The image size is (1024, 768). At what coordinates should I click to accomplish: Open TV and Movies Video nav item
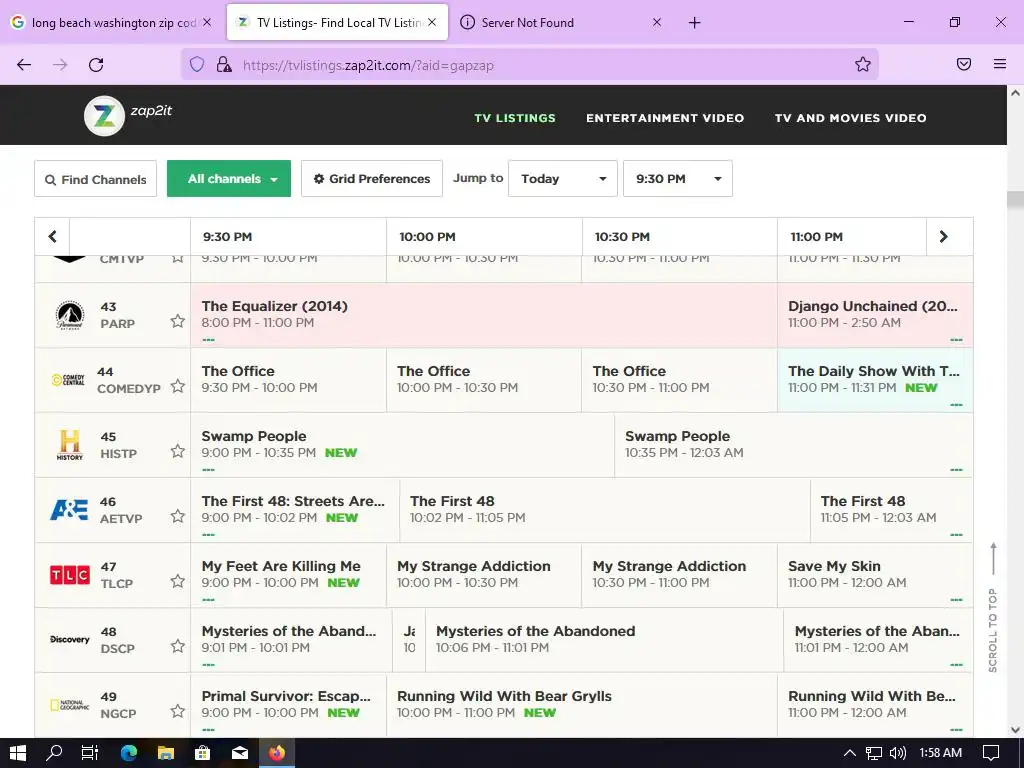(x=850, y=118)
